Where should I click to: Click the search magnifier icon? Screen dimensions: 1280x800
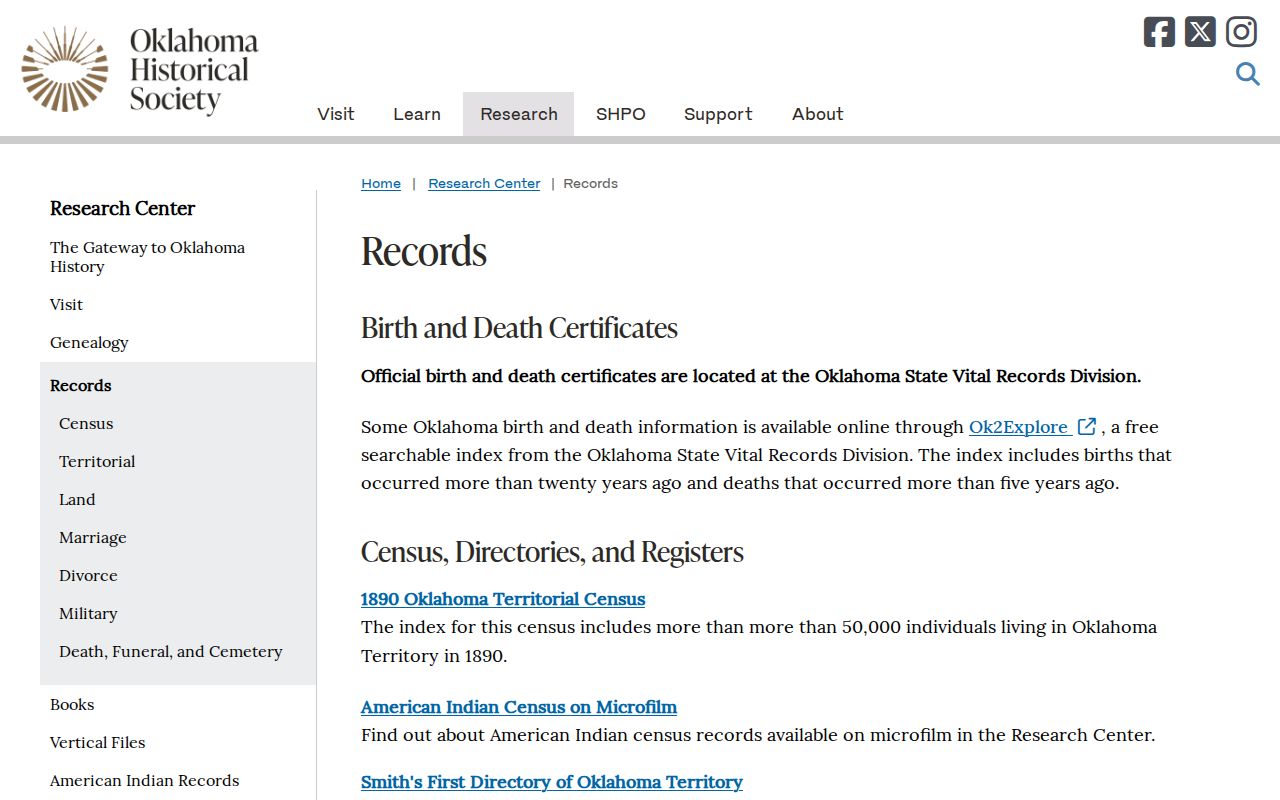(1247, 74)
